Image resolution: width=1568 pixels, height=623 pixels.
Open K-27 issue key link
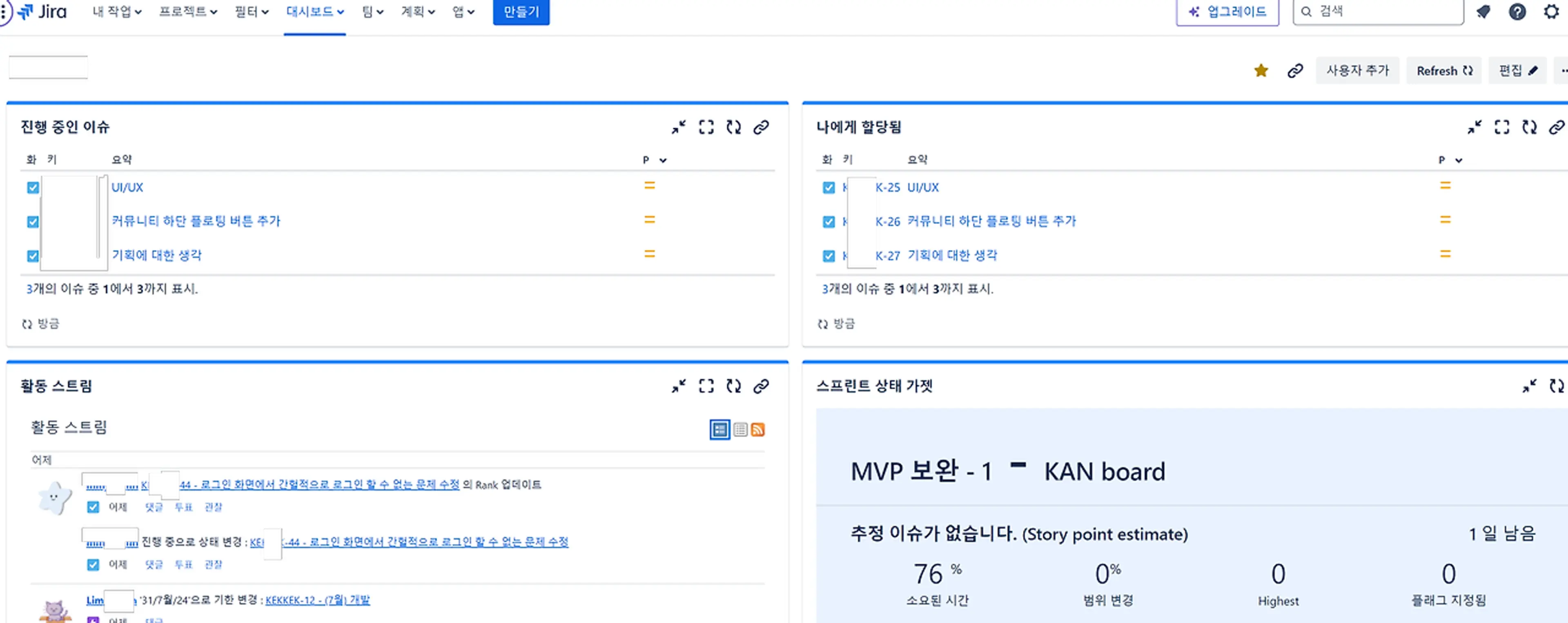pos(887,256)
